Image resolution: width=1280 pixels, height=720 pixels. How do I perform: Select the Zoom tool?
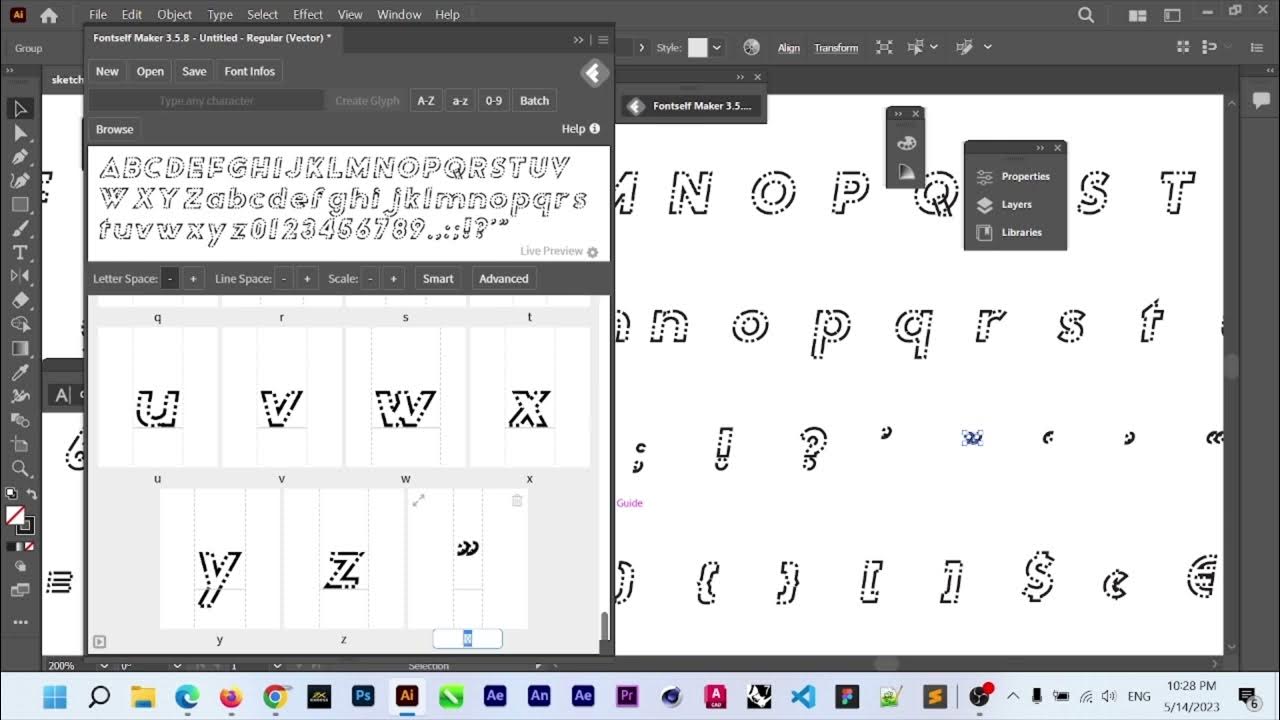click(x=20, y=468)
